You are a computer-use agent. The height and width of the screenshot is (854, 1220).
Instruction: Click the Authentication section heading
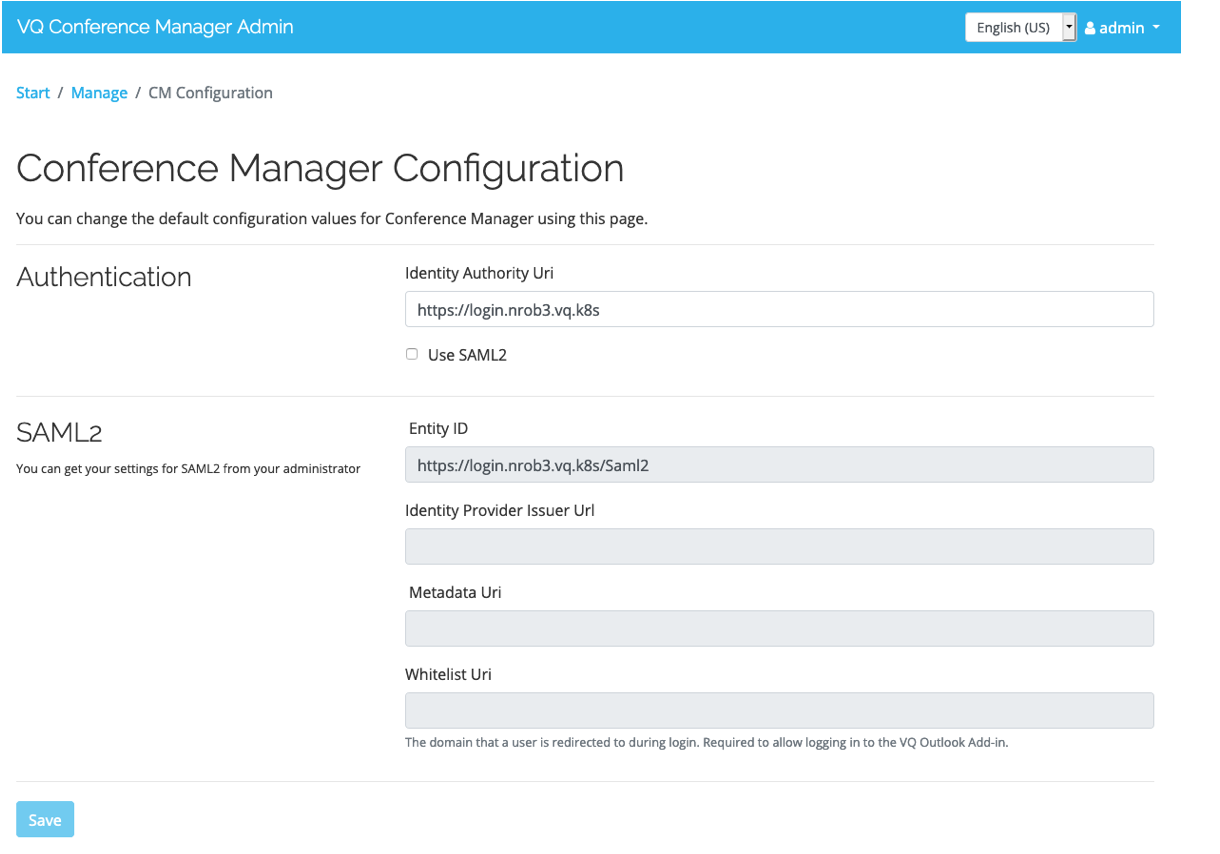coord(104,277)
